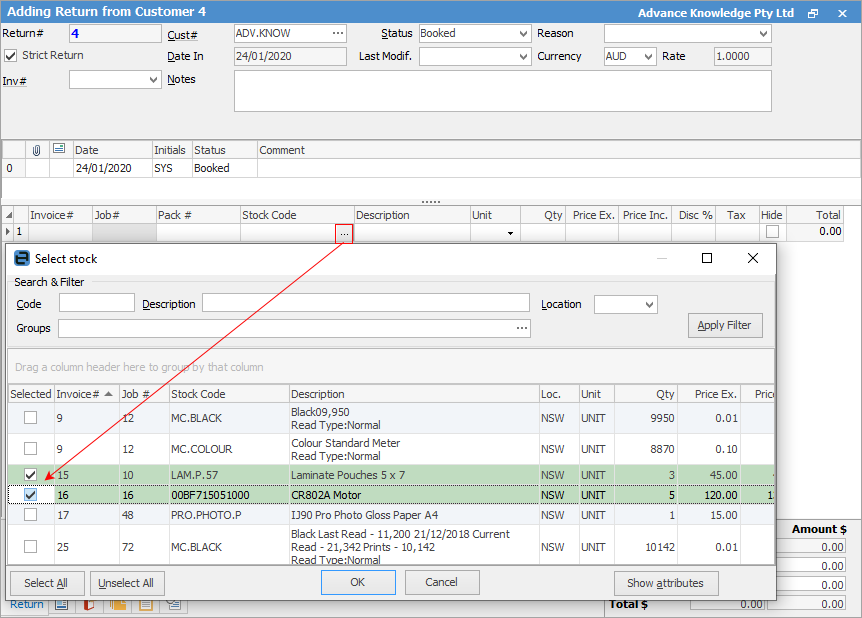
Task: Open the Location filter dropdown
Action: (649, 304)
